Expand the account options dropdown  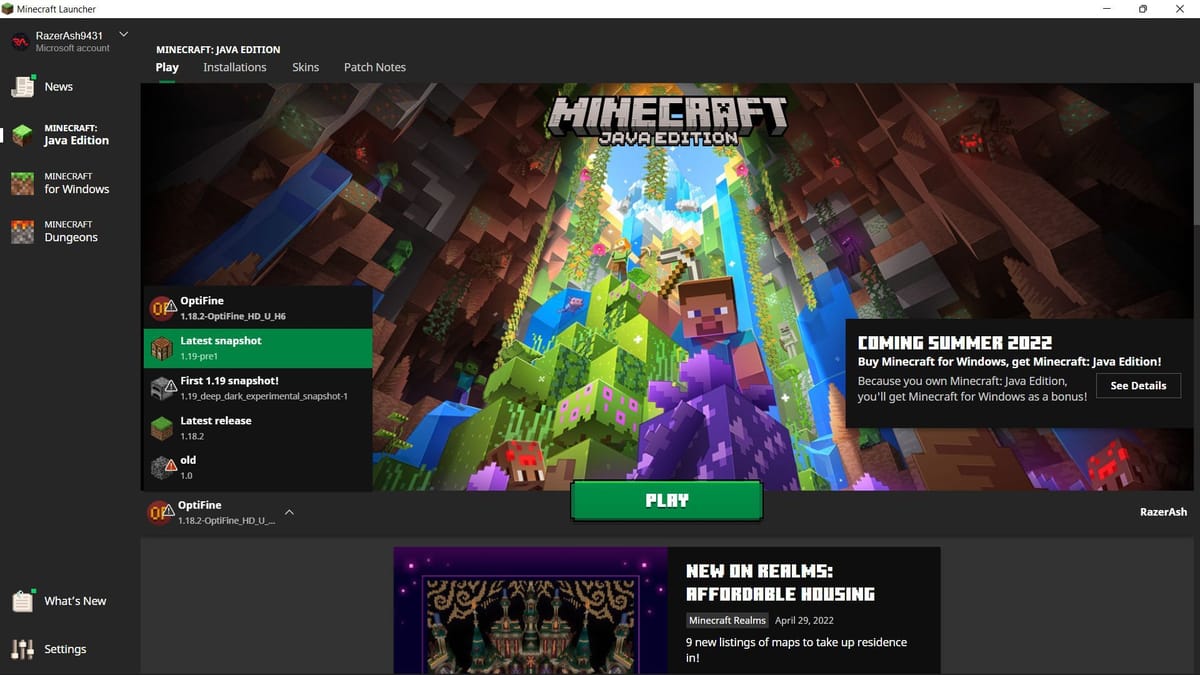(122, 32)
